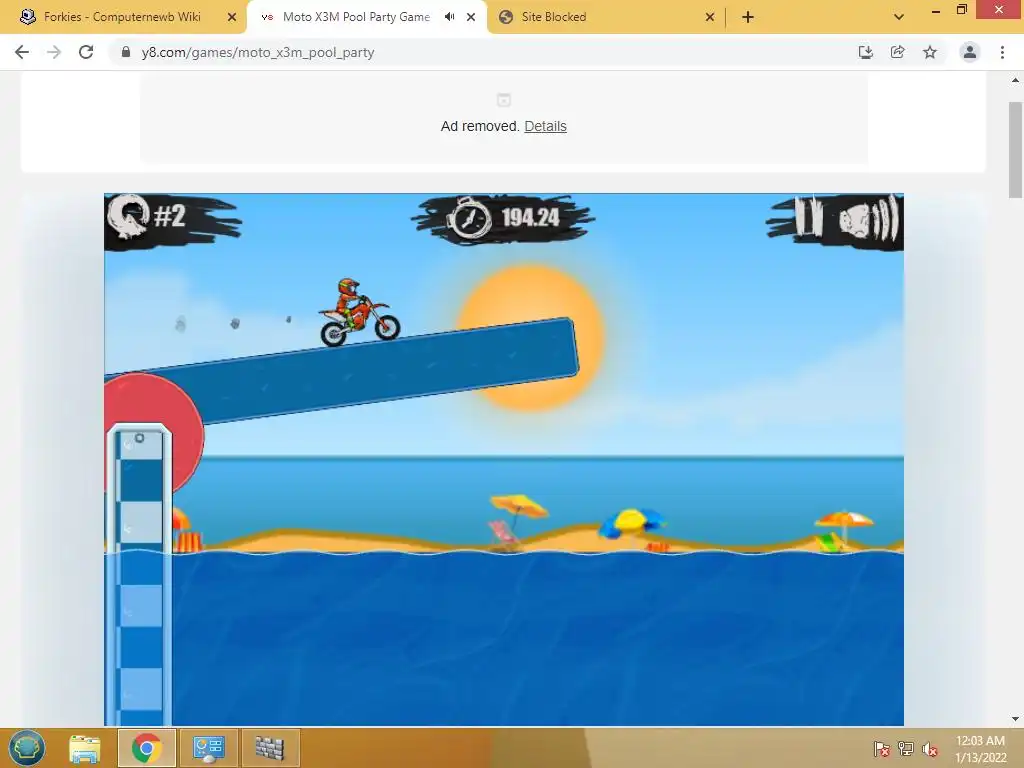This screenshot has width=1024, height=768.
Task: Click the motorbike rider in the game
Action: click(359, 312)
